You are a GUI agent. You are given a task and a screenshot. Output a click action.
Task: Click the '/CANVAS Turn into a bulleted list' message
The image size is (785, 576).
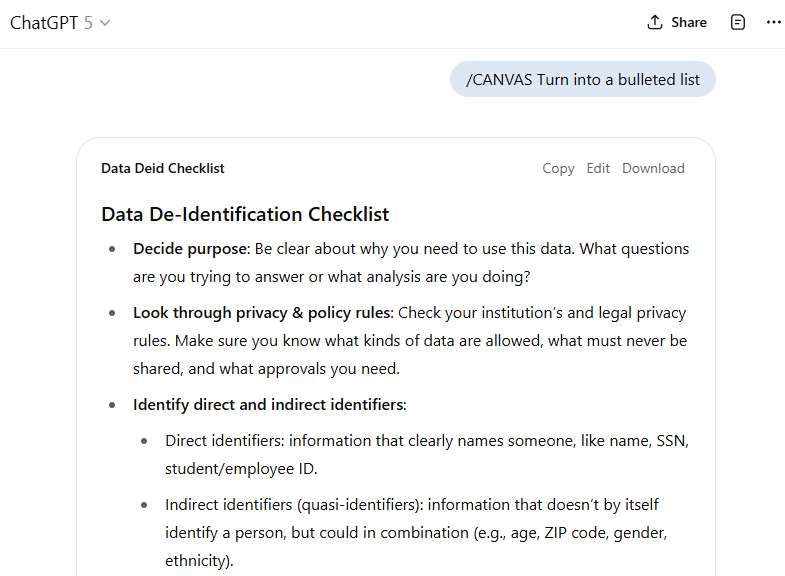click(583, 80)
